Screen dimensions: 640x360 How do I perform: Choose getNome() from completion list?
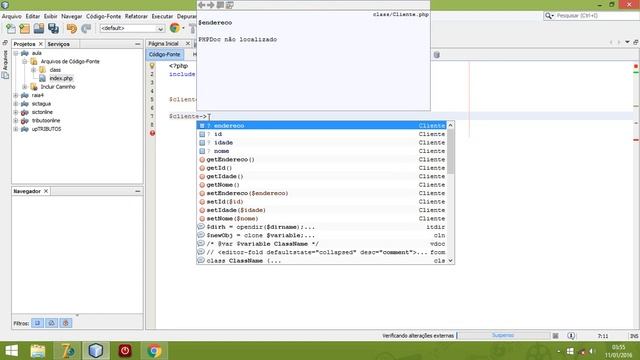click(322, 185)
